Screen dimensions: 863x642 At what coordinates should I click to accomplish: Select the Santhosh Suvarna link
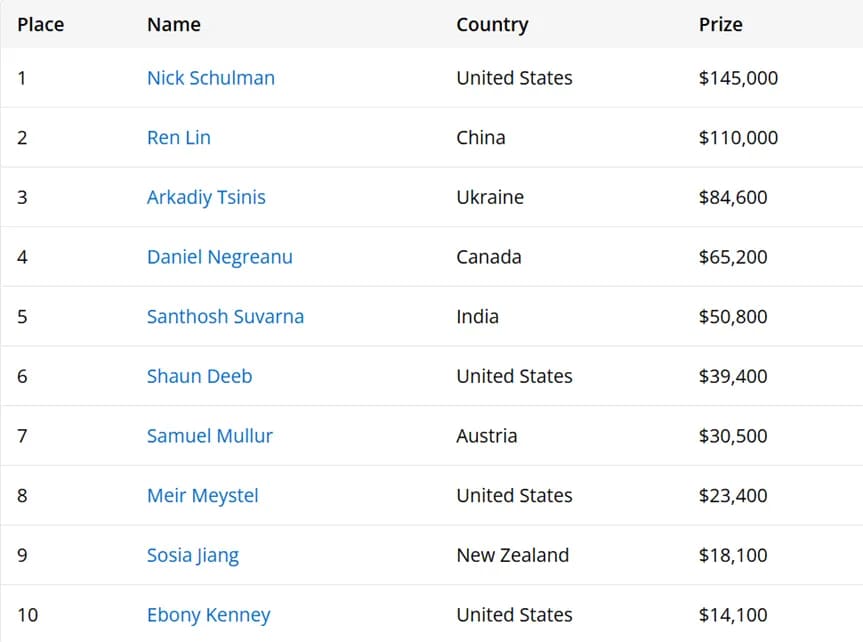pos(225,317)
